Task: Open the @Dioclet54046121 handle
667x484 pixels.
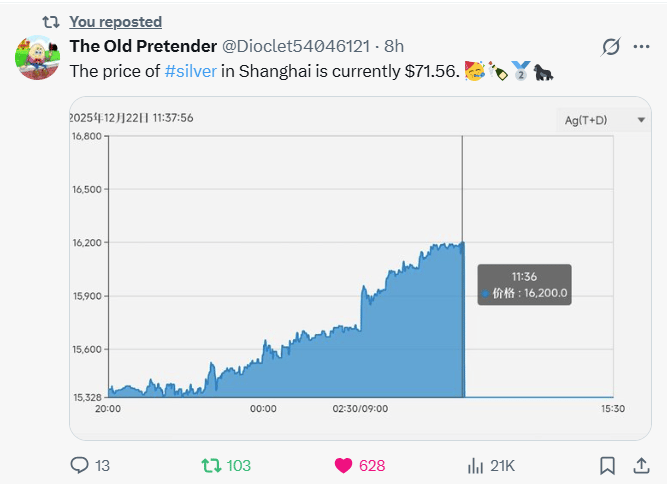Action: pyautogui.click(x=296, y=46)
